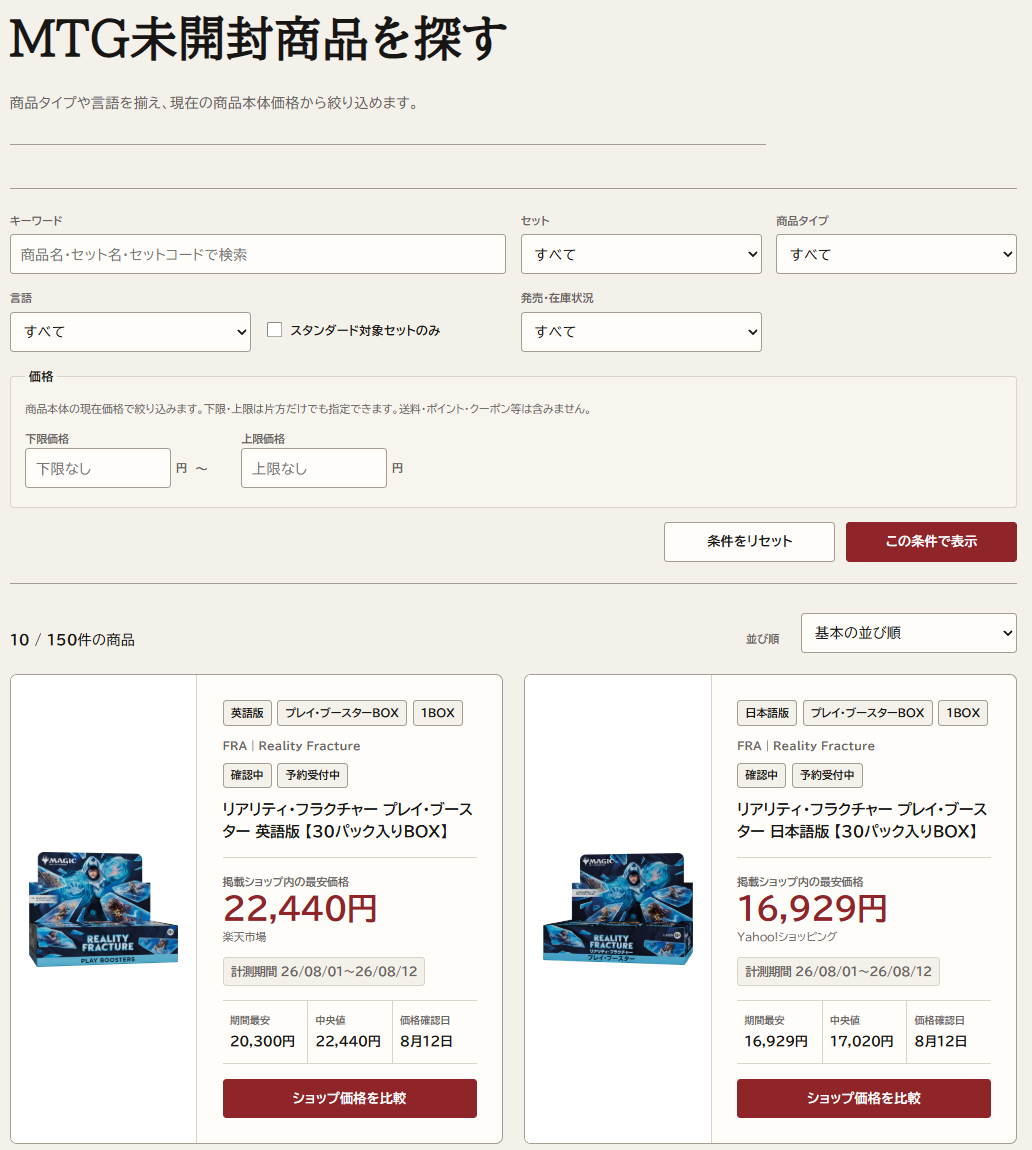Click 確認中 badge on 英語版 card
The height and width of the screenshot is (1150, 1032).
tap(247, 775)
